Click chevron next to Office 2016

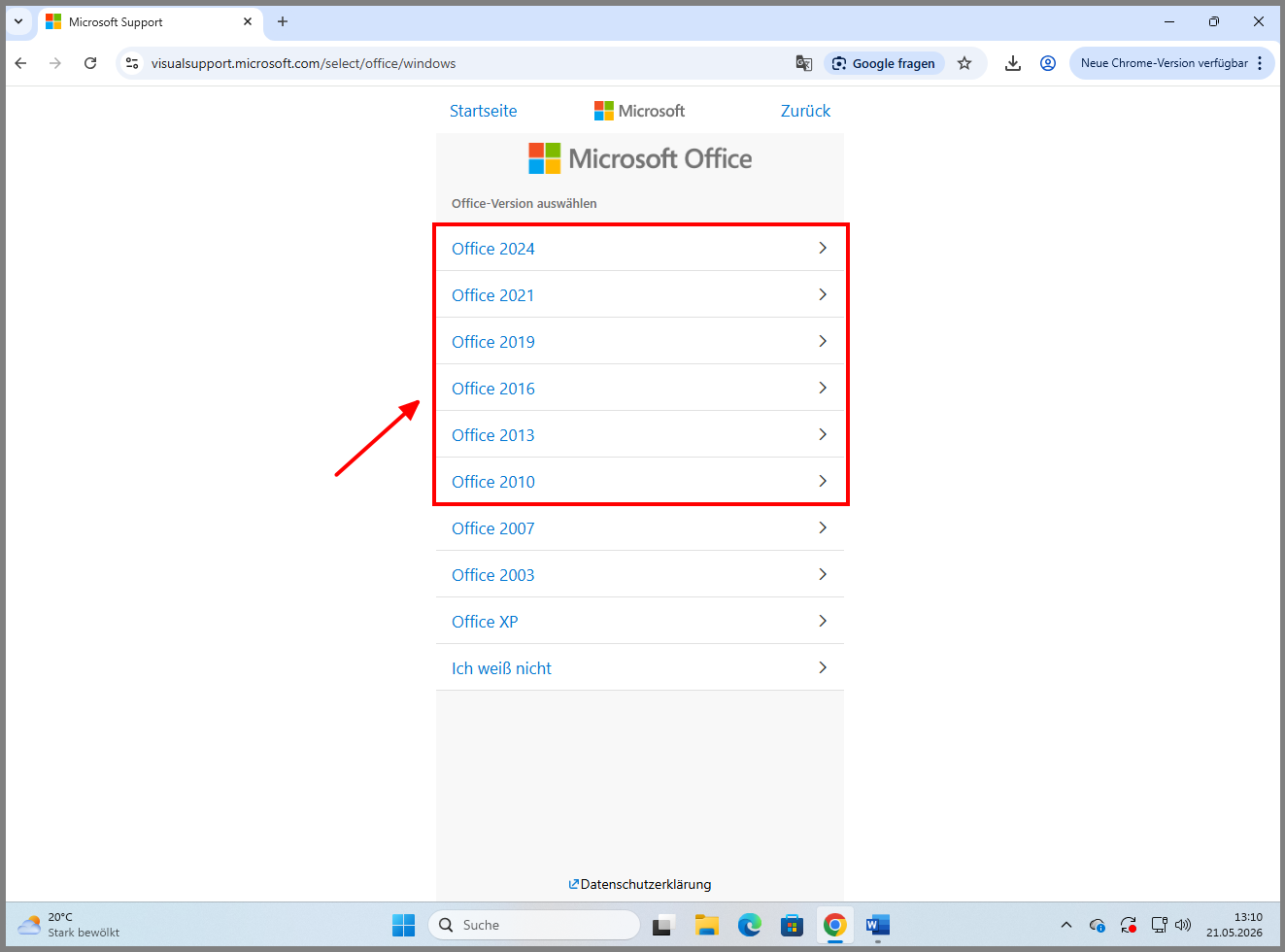pos(823,388)
